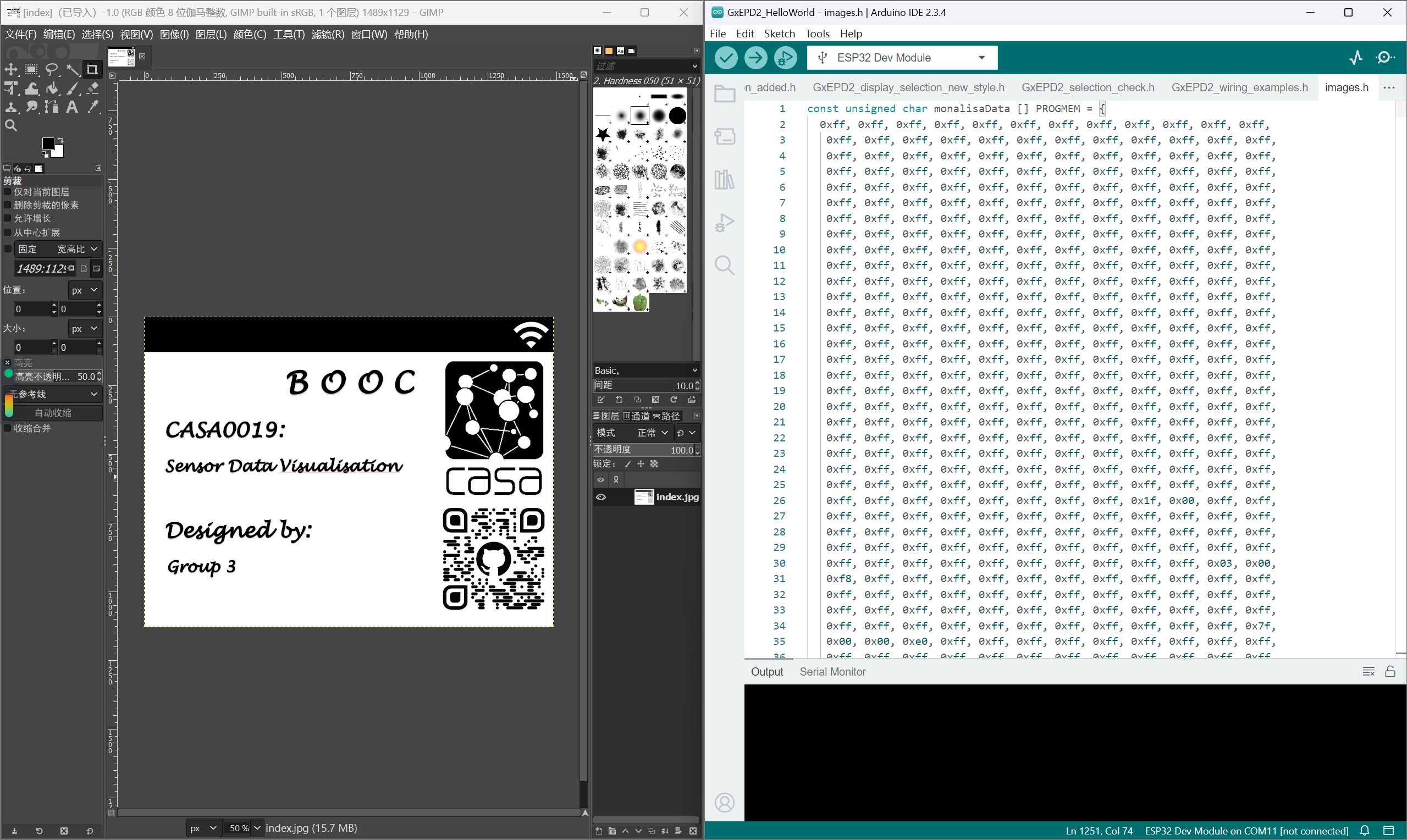Switch to the GxEPD2_wiring_examples.h tab
The height and width of the screenshot is (840, 1407).
coord(1239,88)
